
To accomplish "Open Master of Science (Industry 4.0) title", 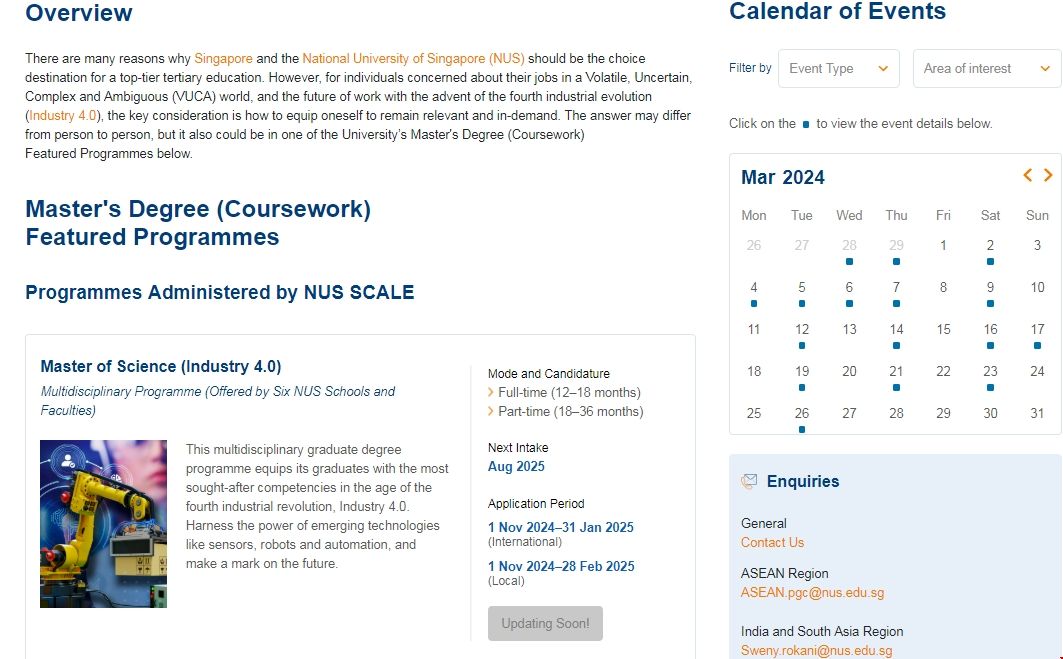I will pos(161,366).
